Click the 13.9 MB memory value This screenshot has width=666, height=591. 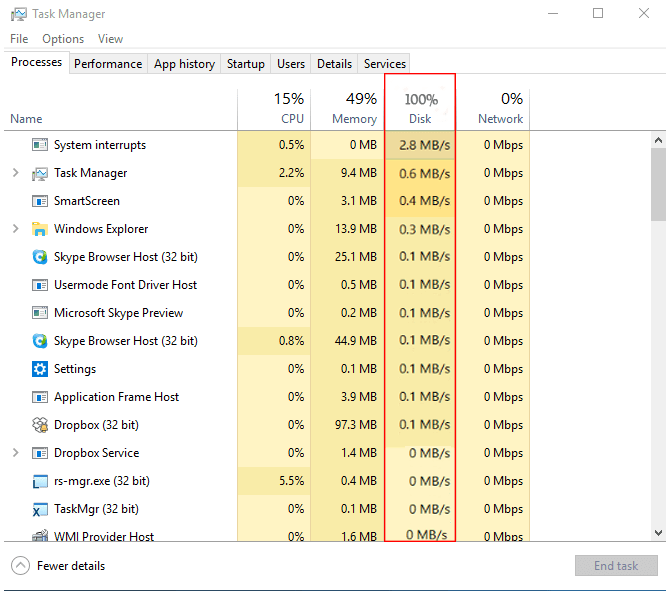[x=356, y=229]
